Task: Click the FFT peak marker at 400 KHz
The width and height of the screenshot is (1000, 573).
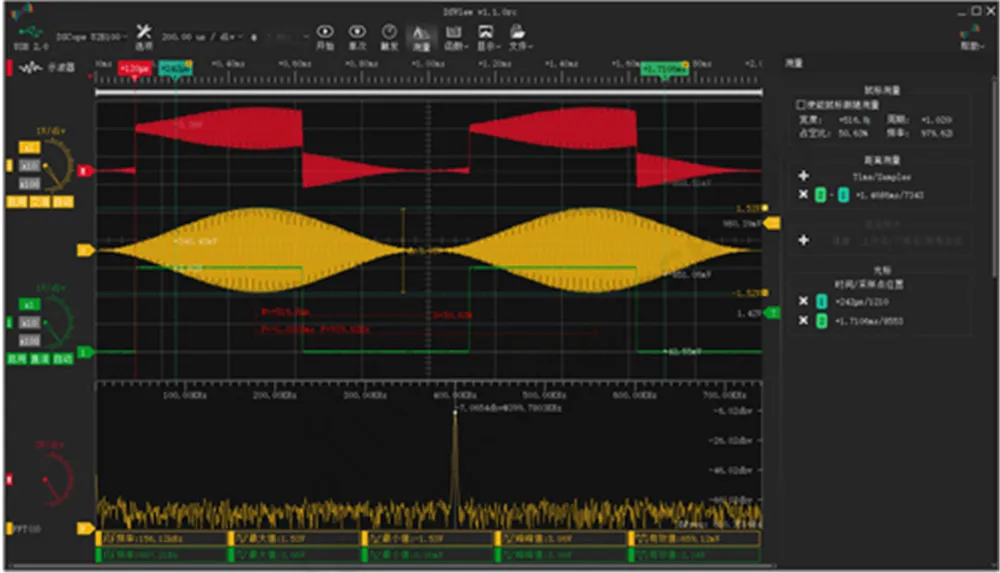Action: coord(455,413)
